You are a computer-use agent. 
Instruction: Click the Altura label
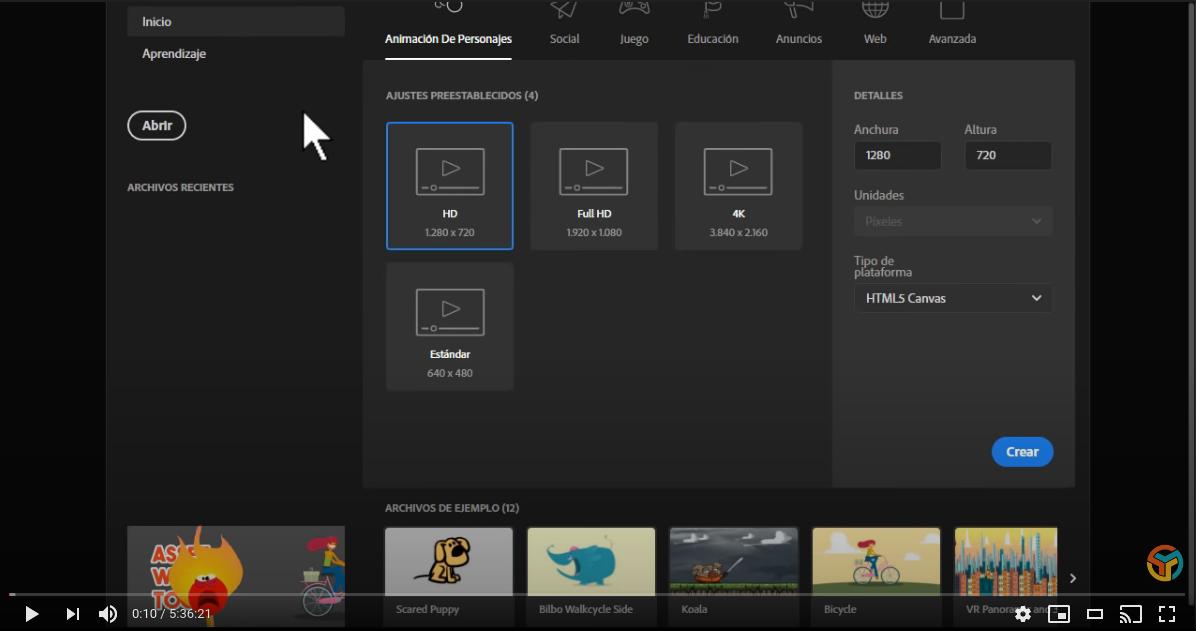pos(980,130)
